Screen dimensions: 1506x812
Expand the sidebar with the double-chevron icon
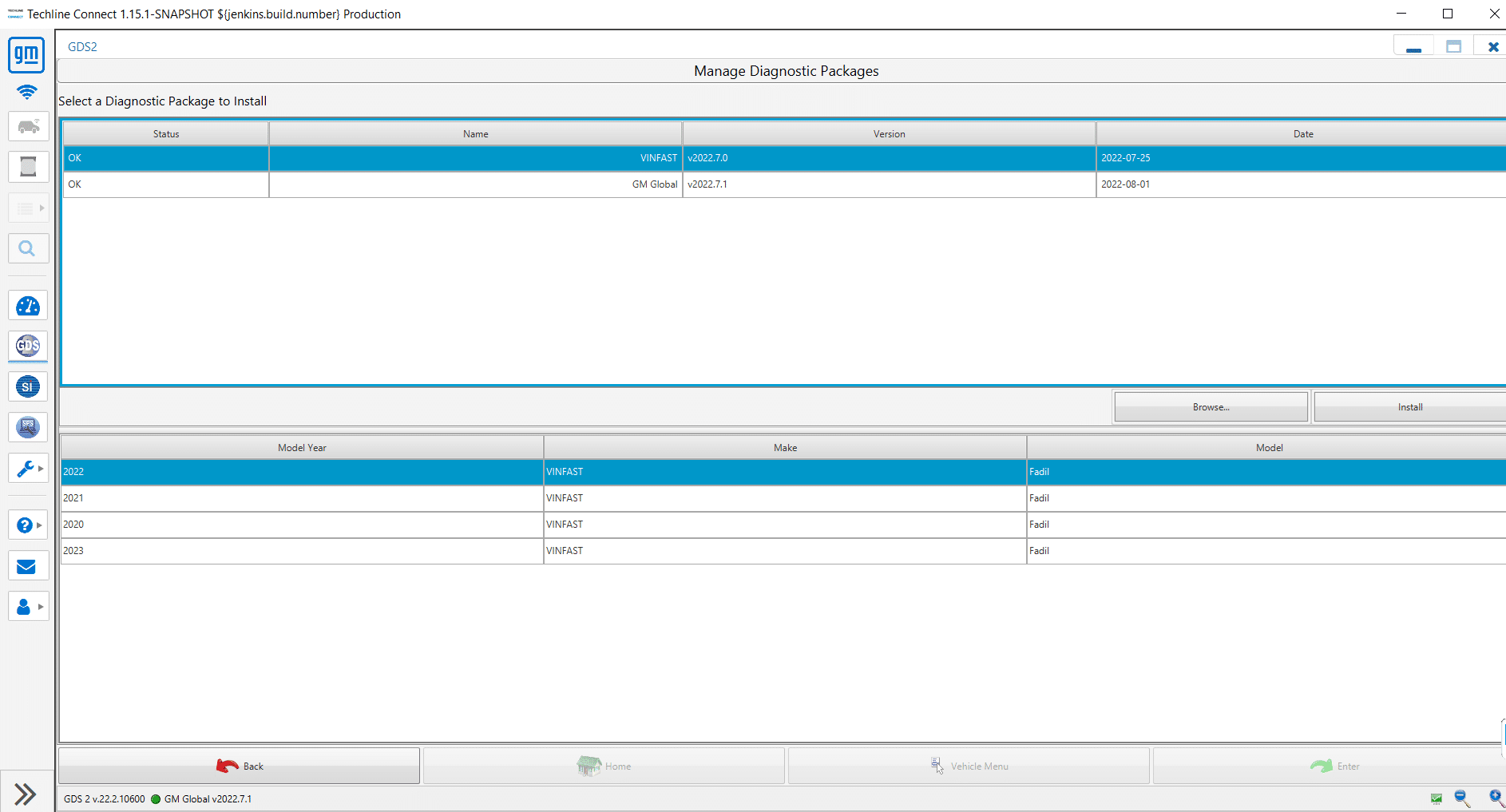[26, 794]
